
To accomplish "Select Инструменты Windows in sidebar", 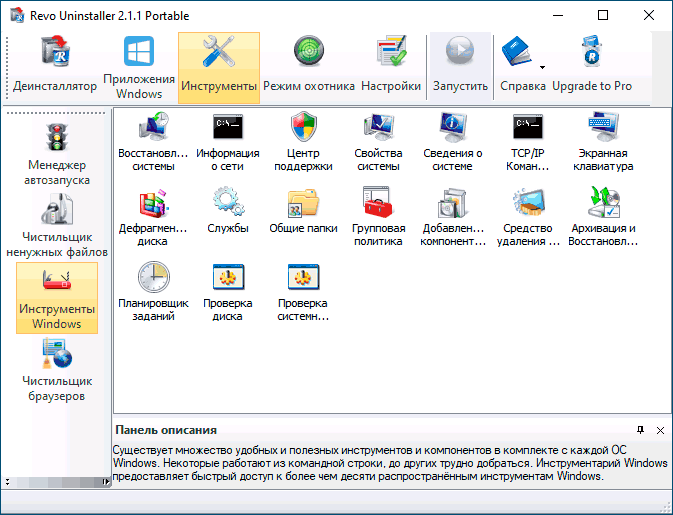I will tap(57, 298).
